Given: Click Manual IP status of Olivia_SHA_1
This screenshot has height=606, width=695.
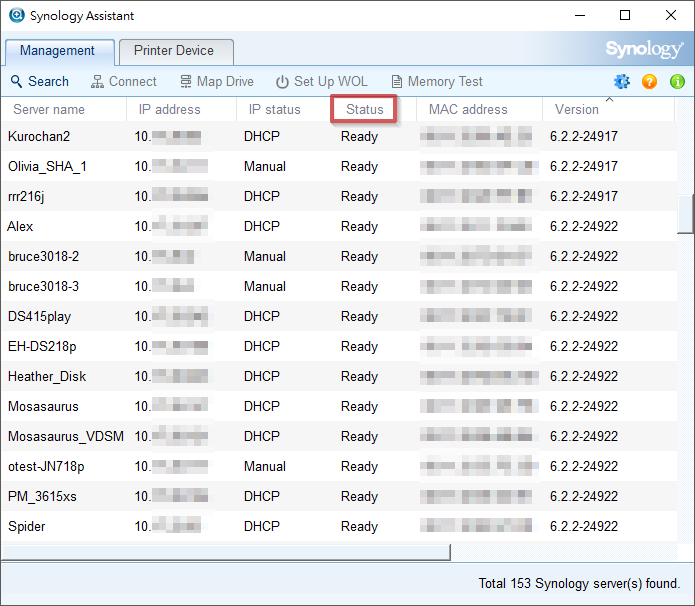Looking at the screenshot, I should [x=265, y=166].
